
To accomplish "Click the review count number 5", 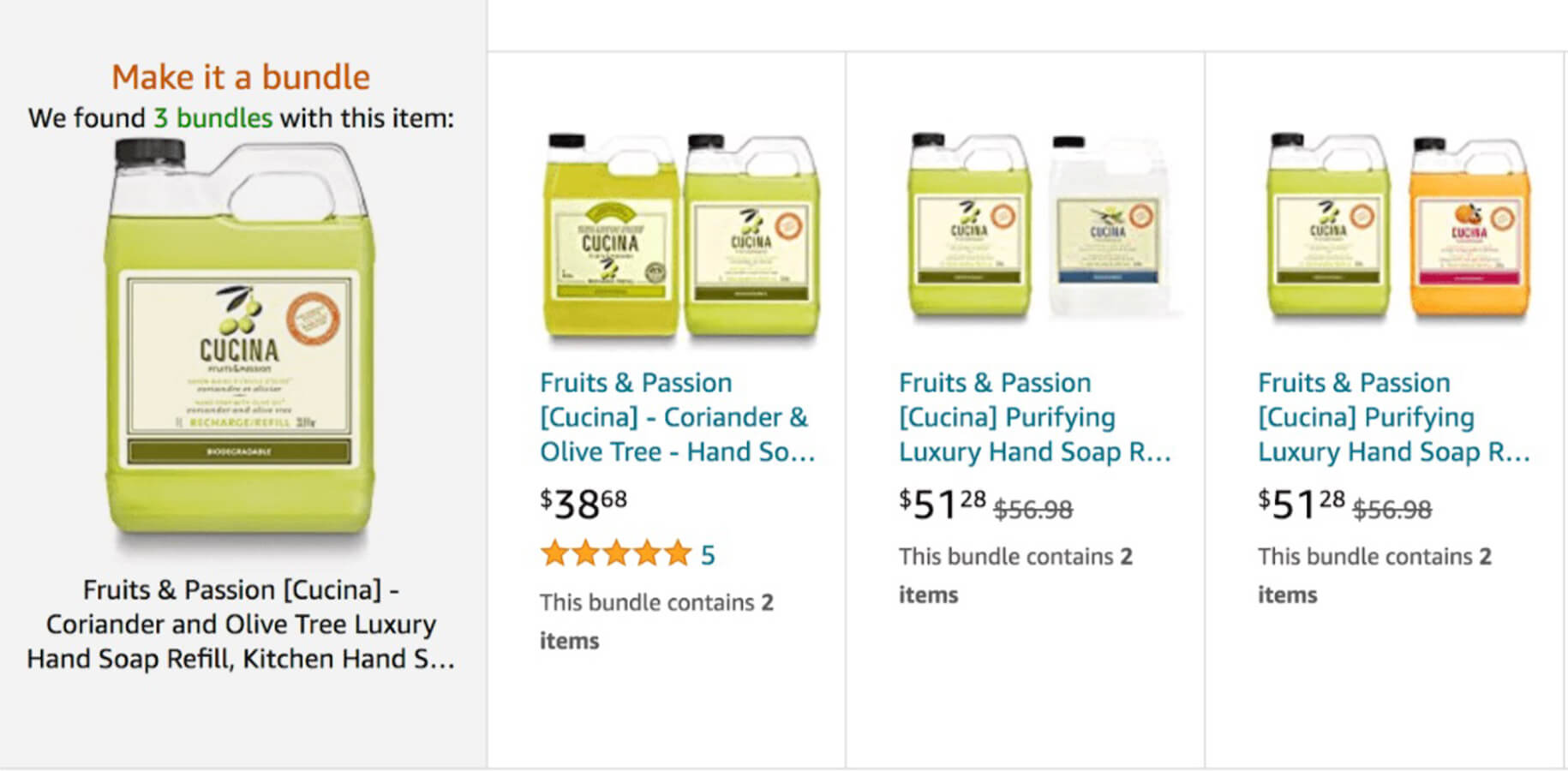I will pyautogui.click(x=709, y=553).
